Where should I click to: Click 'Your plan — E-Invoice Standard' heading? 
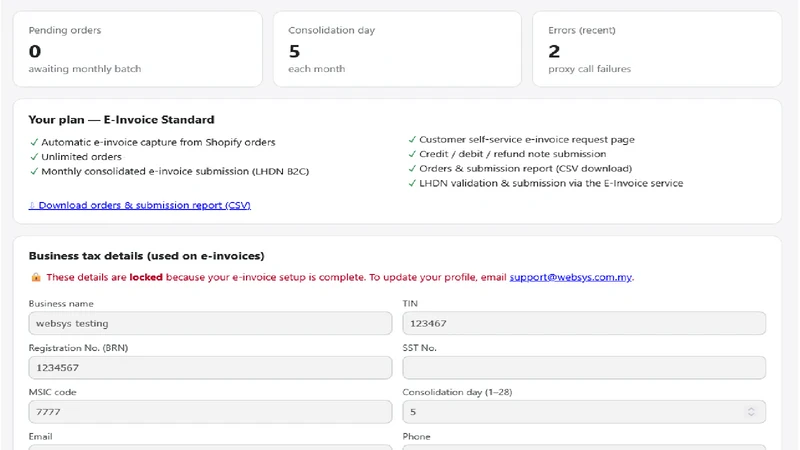click(x=121, y=120)
